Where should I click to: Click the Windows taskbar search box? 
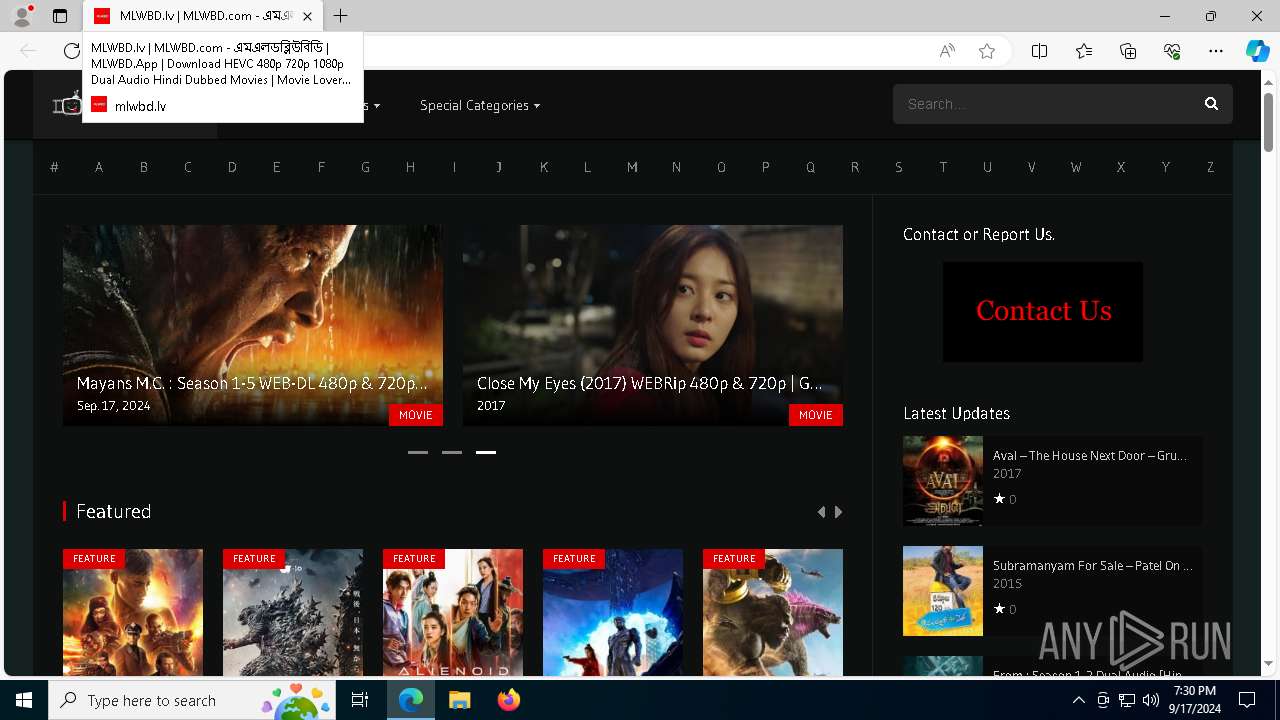point(192,700)
